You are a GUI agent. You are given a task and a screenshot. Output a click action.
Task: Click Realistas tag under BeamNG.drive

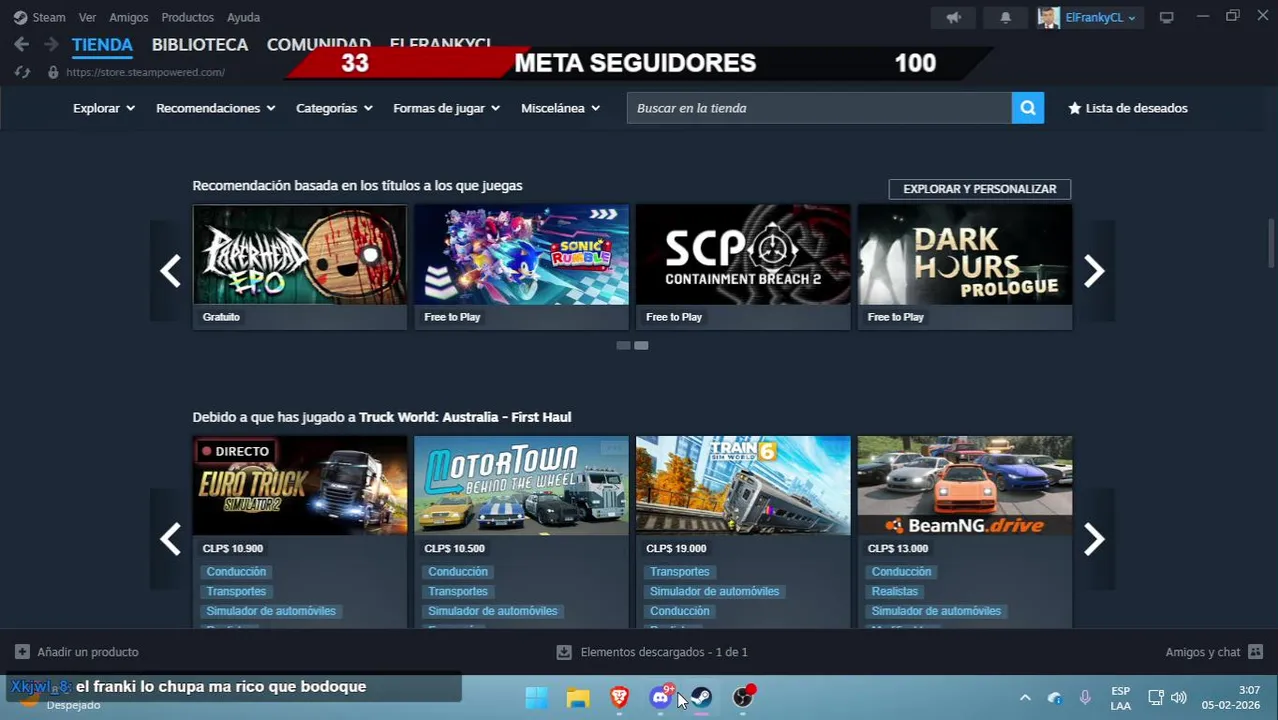[x=894, y=591]
